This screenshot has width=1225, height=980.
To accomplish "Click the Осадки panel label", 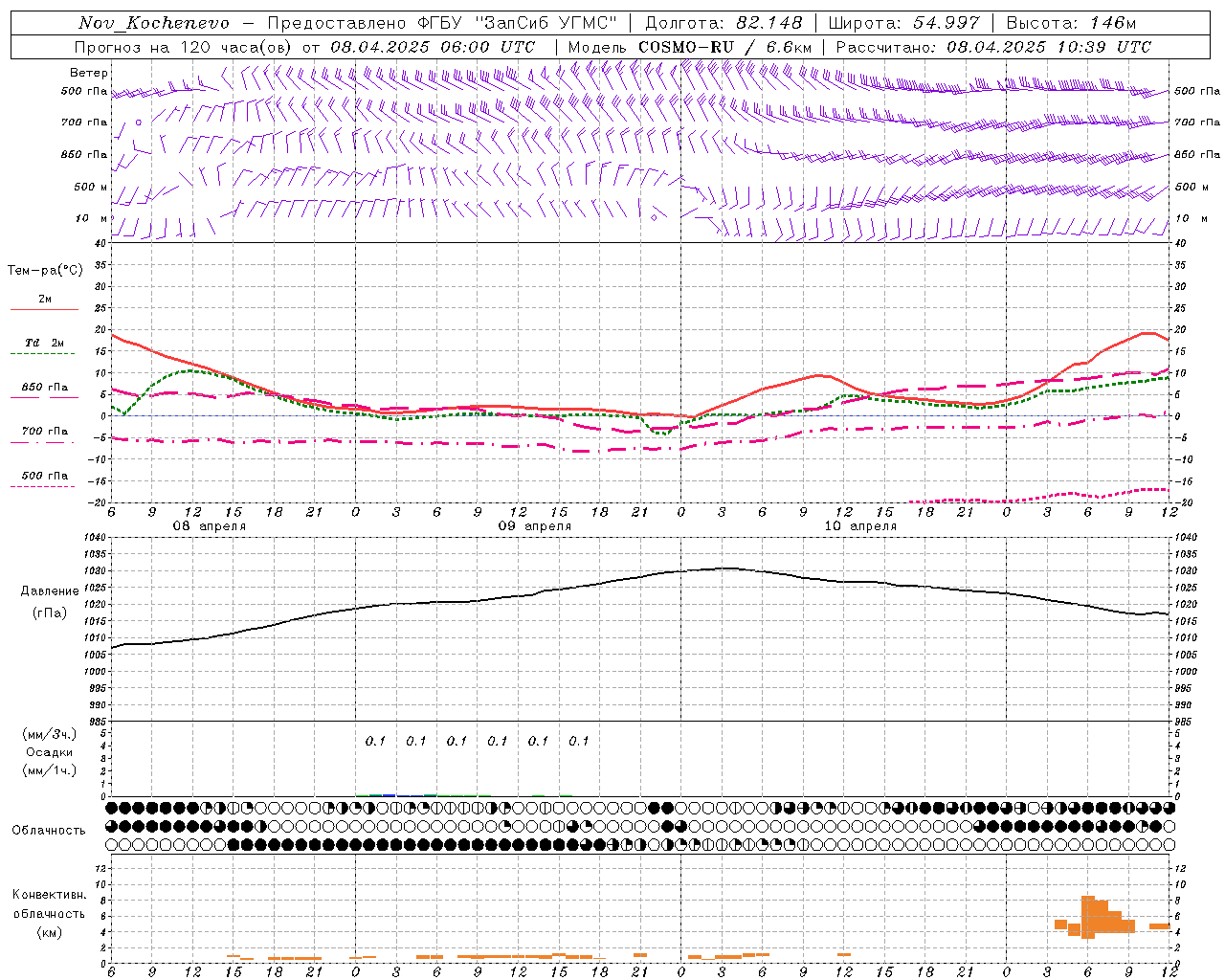I will pos(50,752).
